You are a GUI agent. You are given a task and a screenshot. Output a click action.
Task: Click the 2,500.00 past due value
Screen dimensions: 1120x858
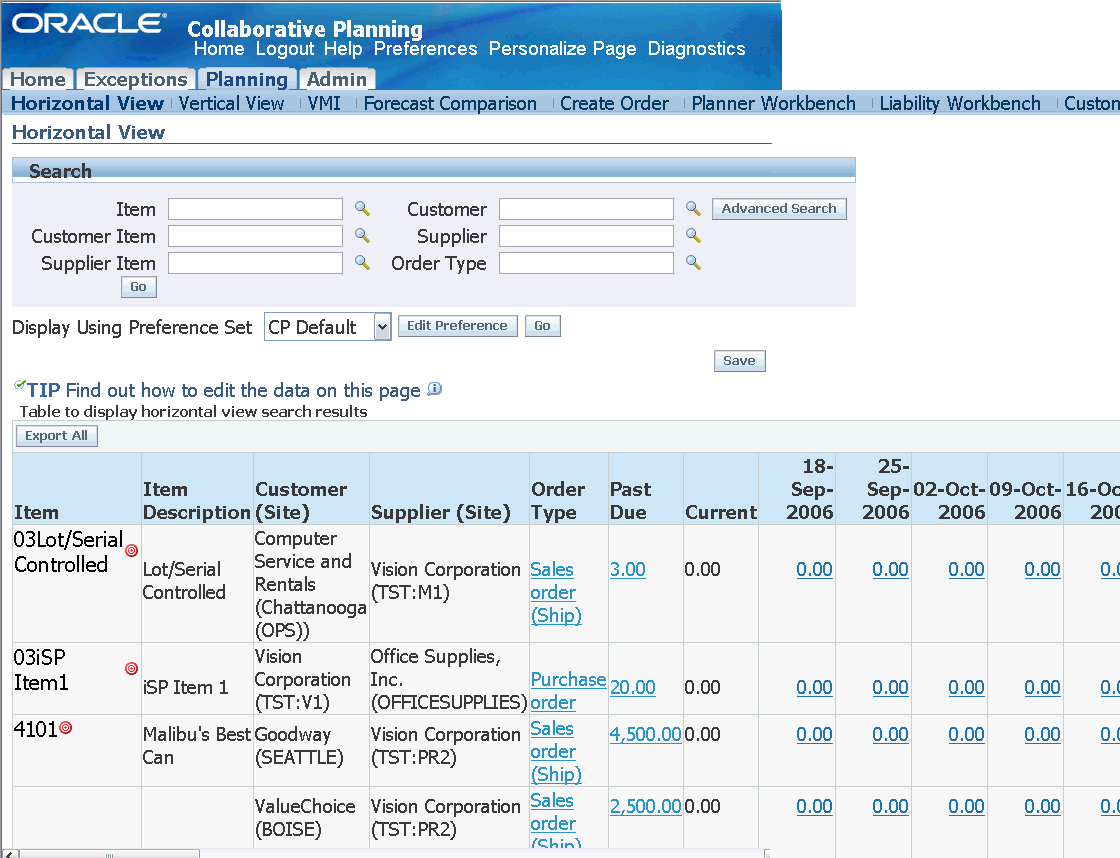click(646, 807)
